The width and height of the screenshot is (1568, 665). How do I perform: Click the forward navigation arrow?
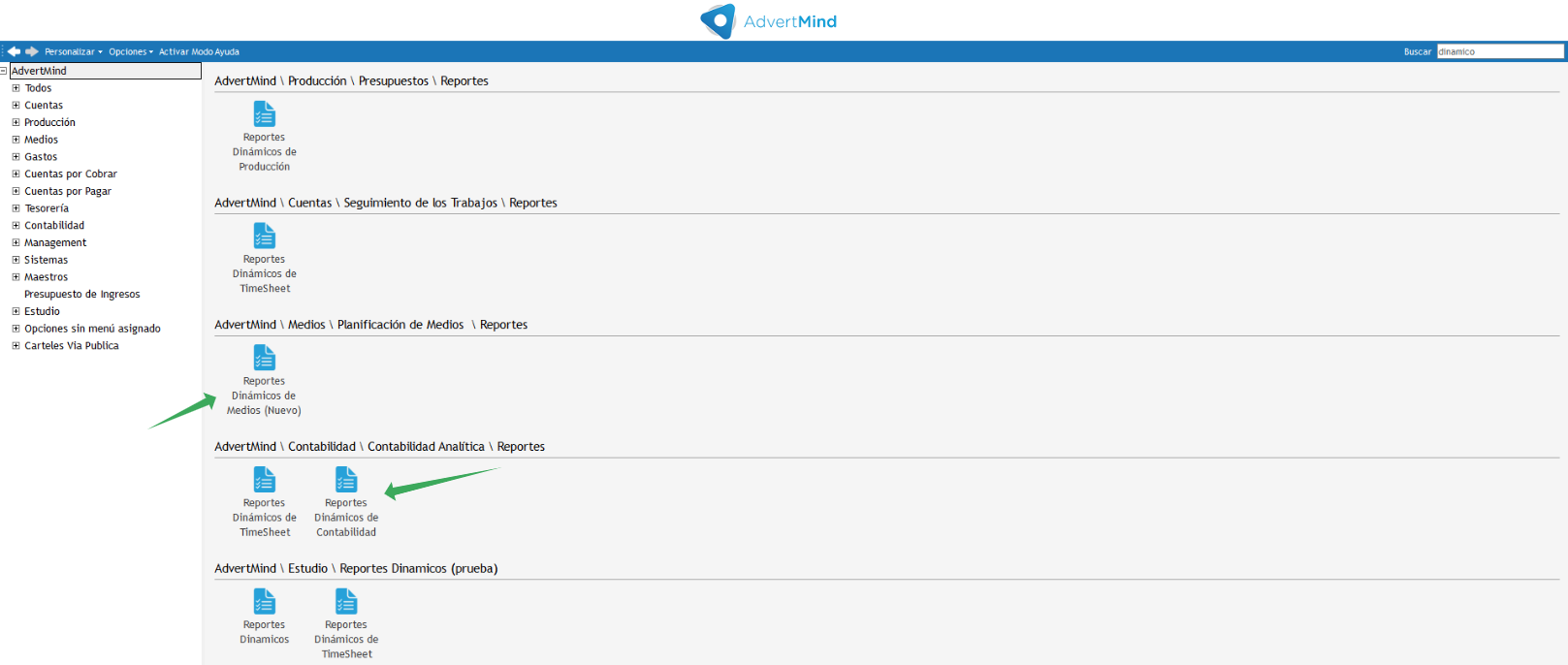32,51
